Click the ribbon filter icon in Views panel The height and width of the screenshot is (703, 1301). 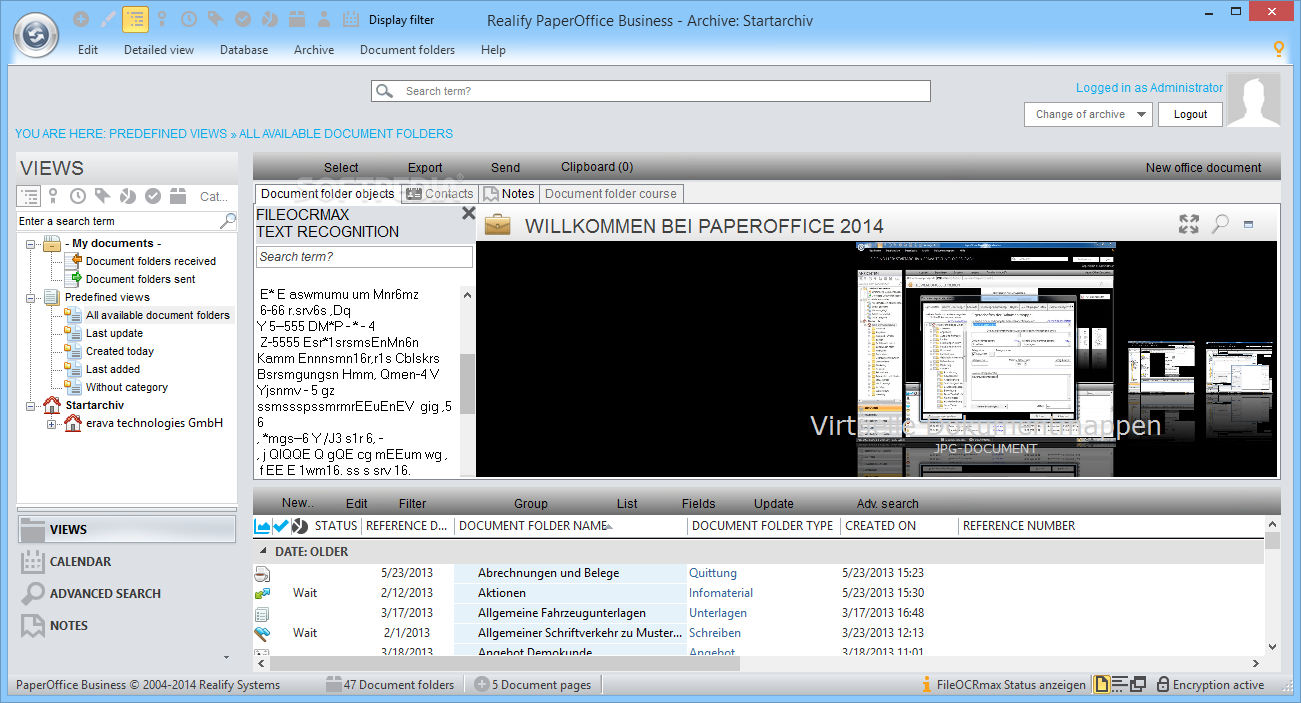tap(54, 196)
